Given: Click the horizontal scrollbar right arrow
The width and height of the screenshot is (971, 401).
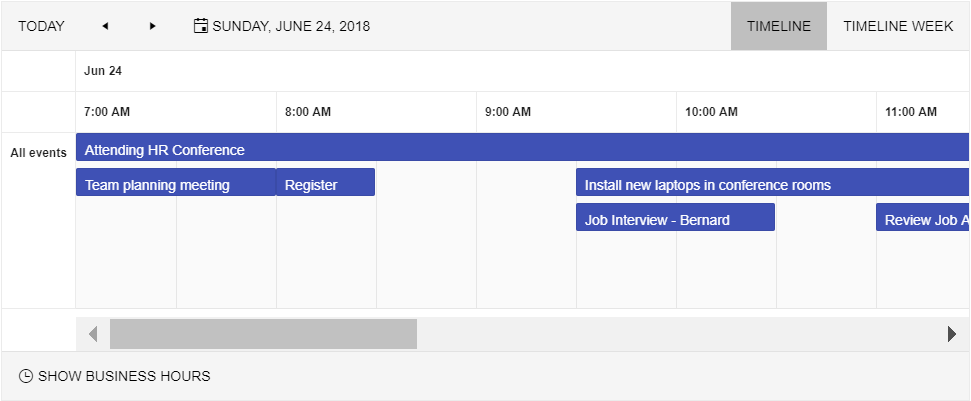Looking at the screenshot, I should pos(952,334).
